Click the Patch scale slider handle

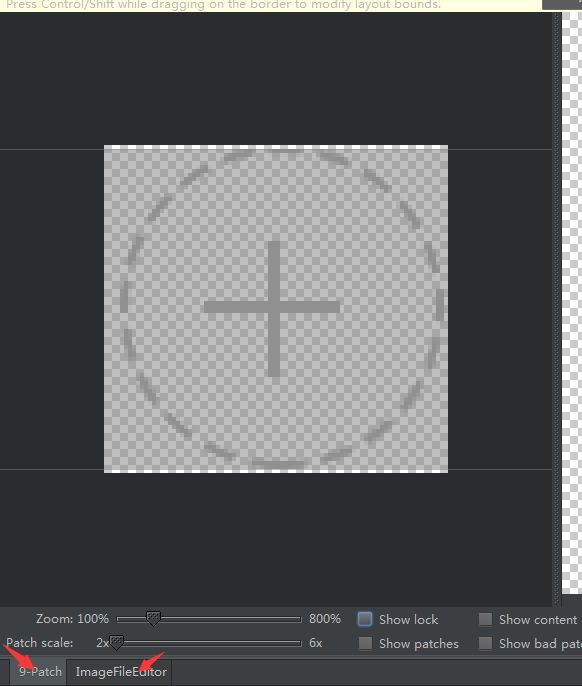[116, 643]
